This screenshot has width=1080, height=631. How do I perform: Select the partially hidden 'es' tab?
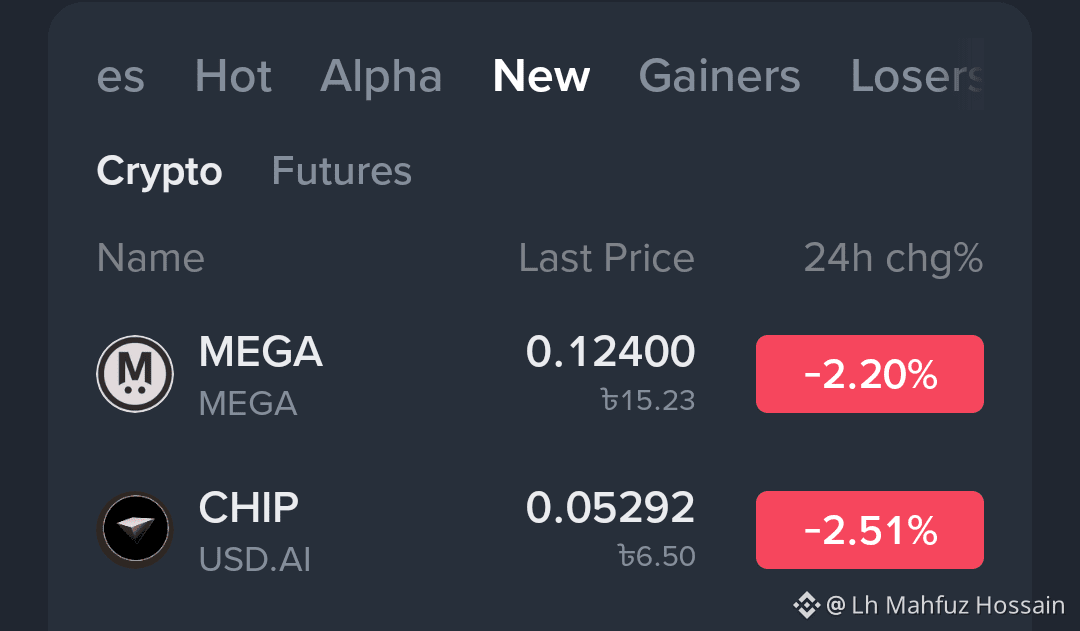point(121,77)
